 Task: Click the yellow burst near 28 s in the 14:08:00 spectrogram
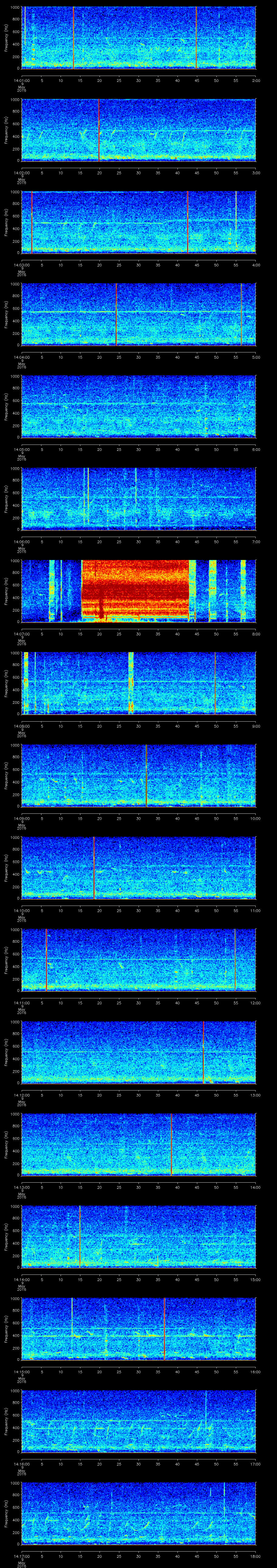(131, 683)
